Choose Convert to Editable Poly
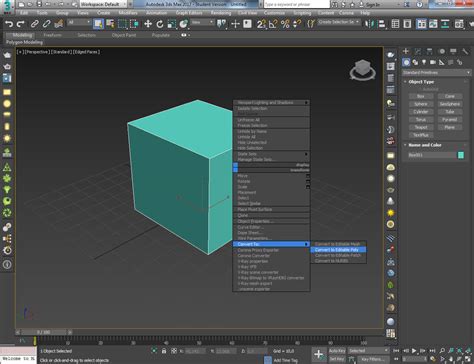 (338, 250)
